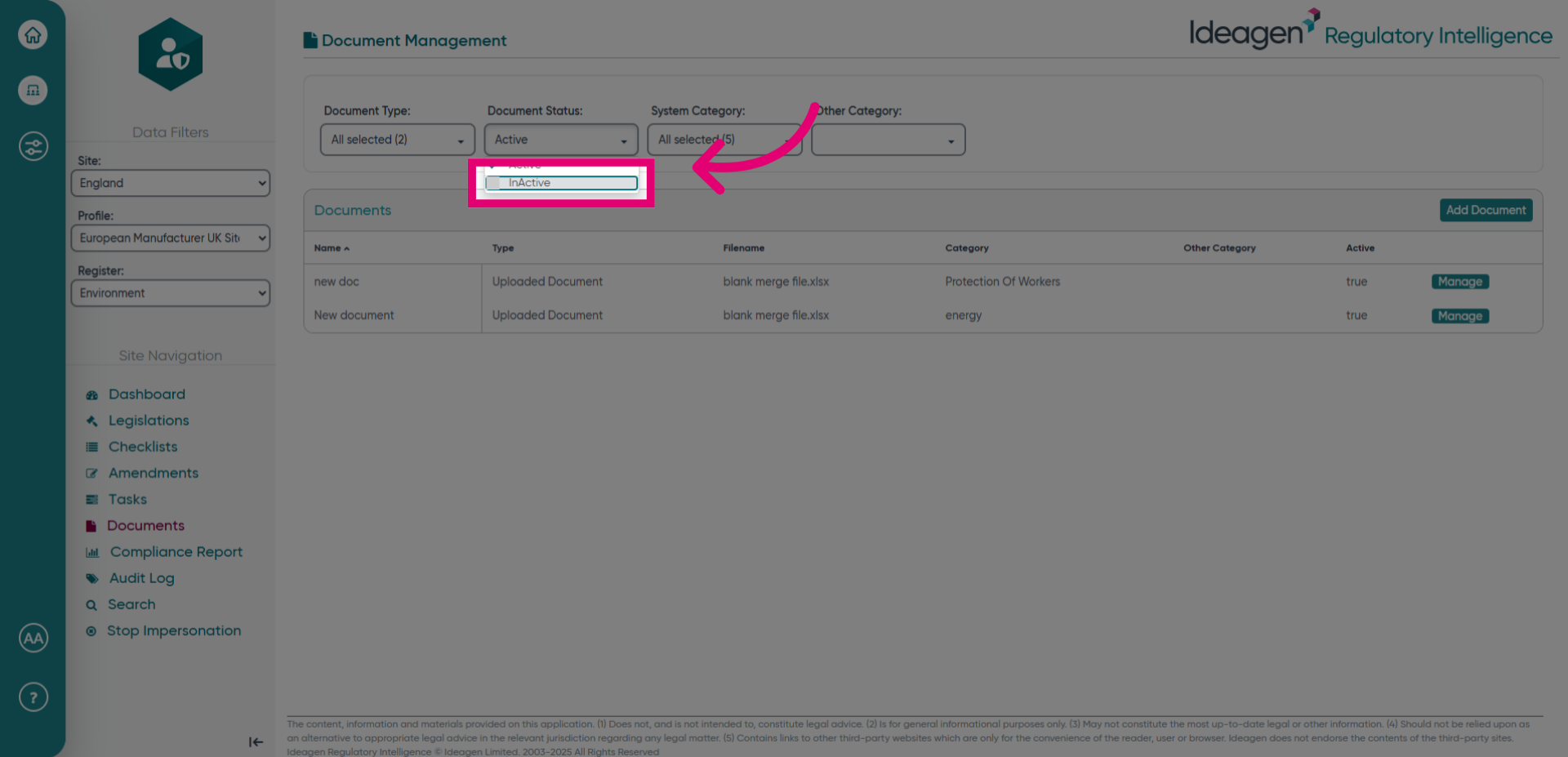Click the Documents panel heading
Screen dimensions: 1568x757
point(353,210)
